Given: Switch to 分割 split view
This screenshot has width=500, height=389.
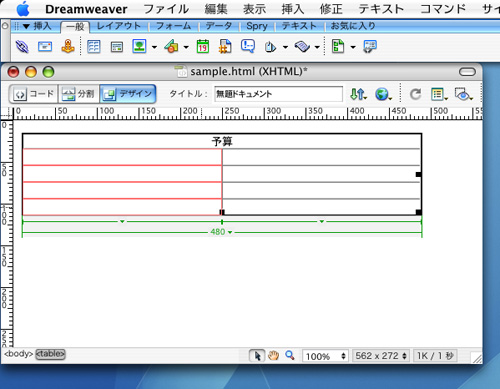Looking at the screenshot, I should click(79, 94).
